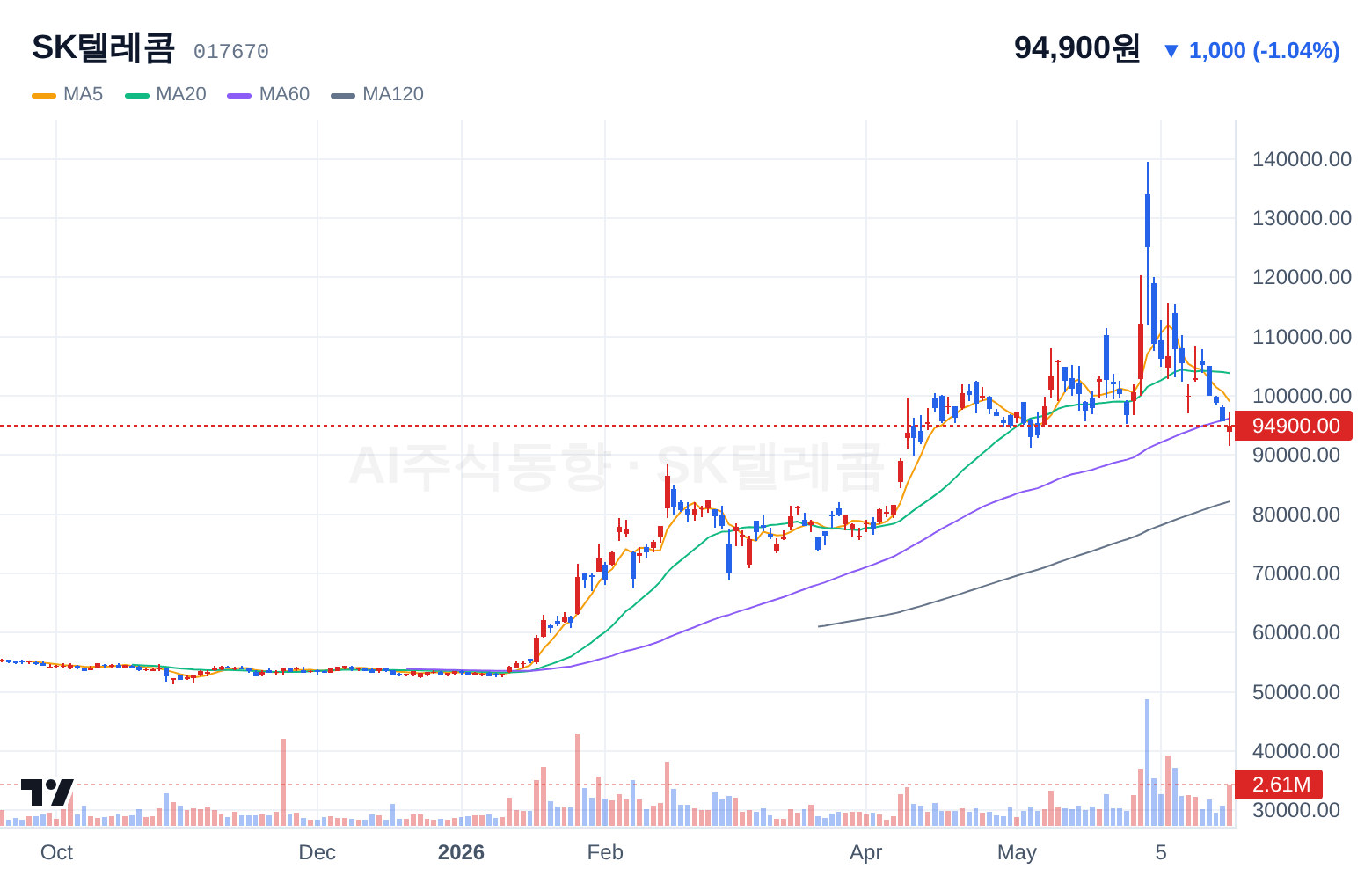Click the purple MA60 legend line swatch
The height and width of the screenshot is (876, 1372).
pos(239,95)
